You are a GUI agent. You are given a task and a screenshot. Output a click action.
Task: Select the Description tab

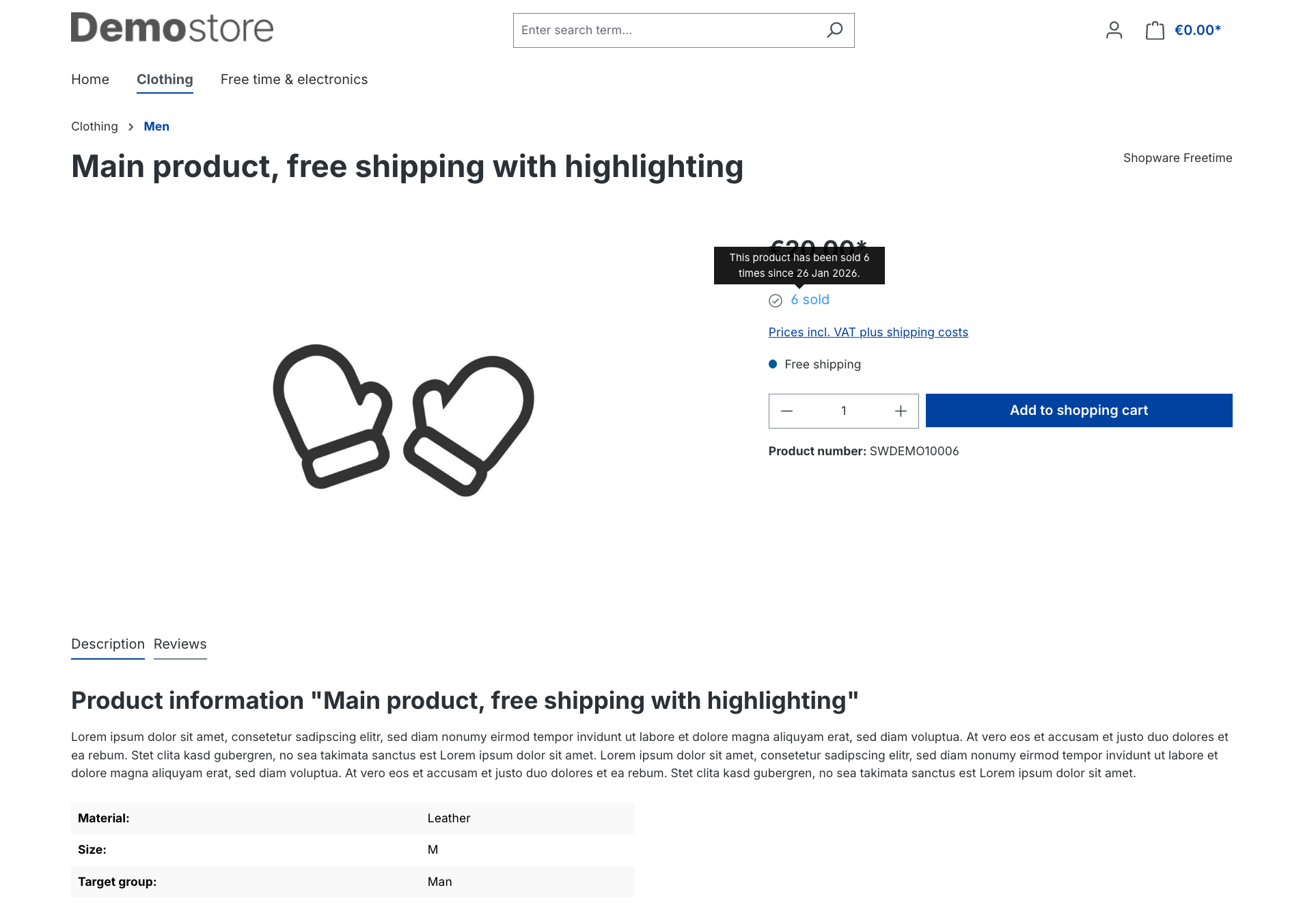108,644
